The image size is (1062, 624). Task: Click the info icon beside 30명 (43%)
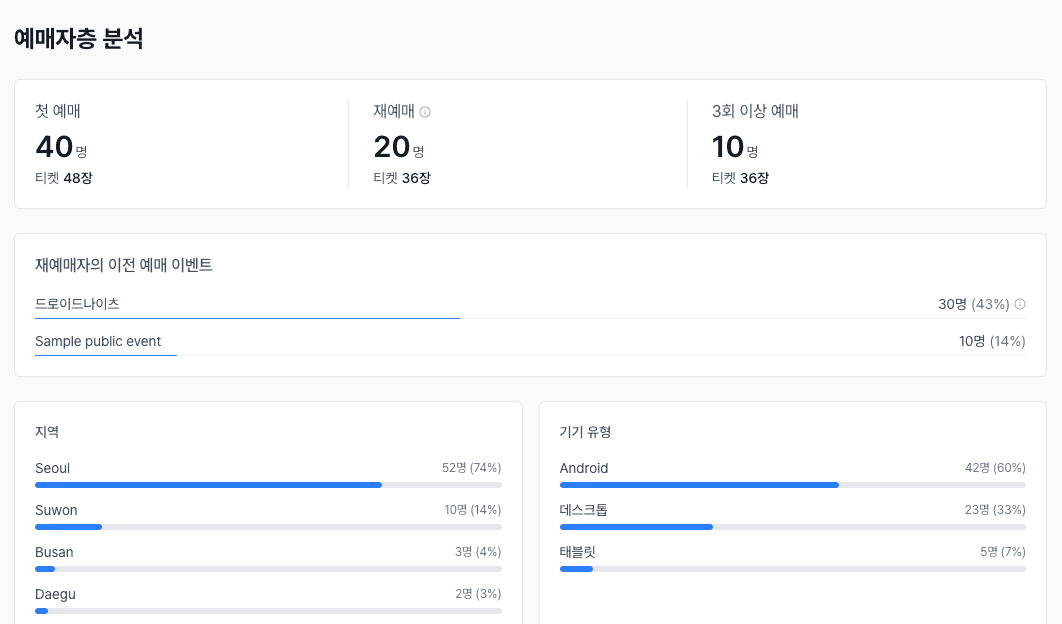tap(1020, 304)
